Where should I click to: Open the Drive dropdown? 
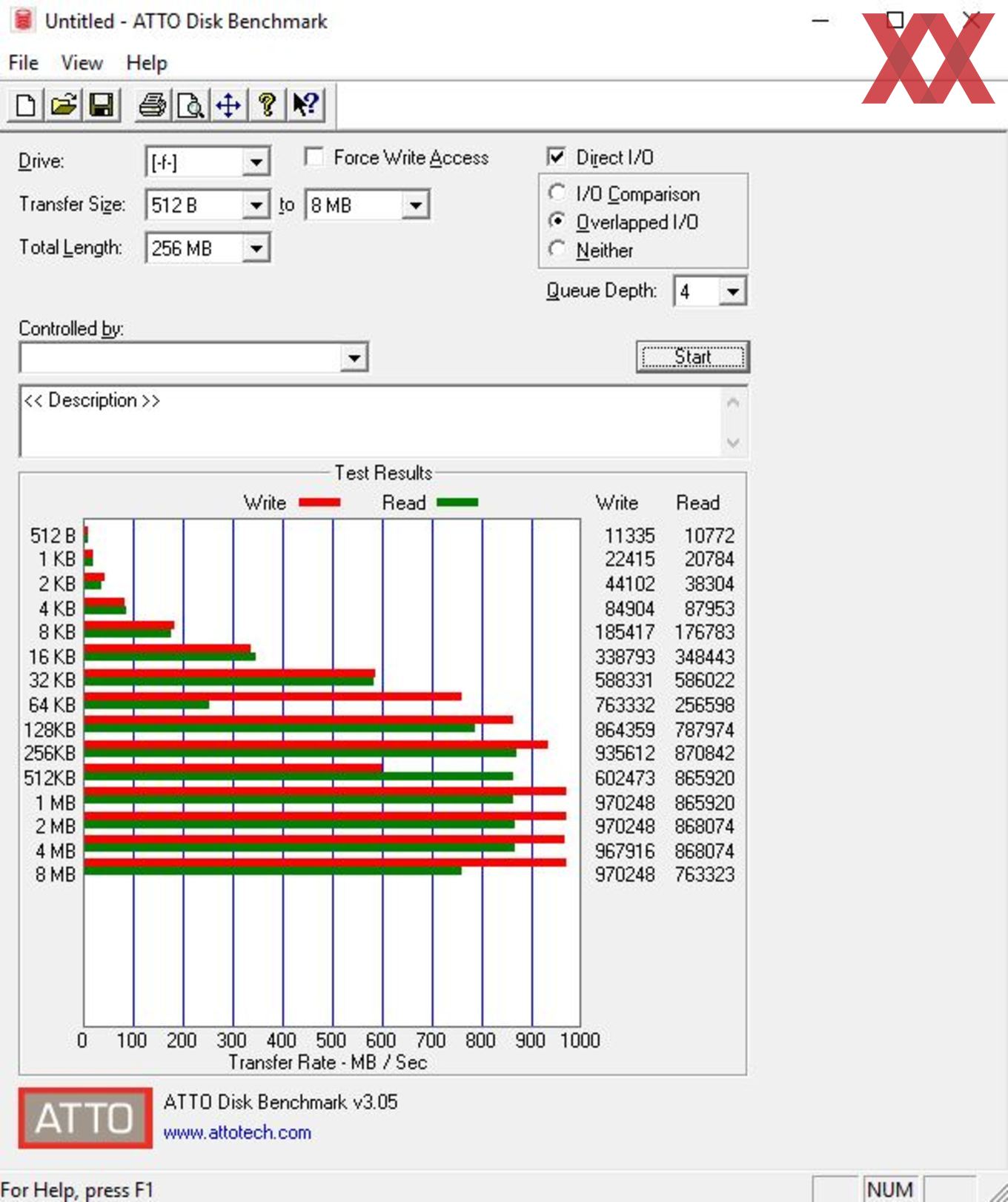(256, 162)
